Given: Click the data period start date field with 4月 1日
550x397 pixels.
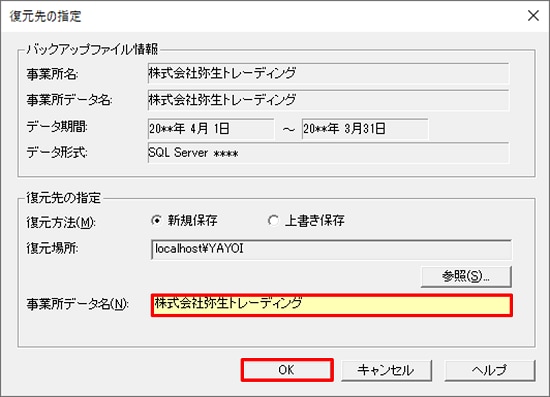Looking at the screenshot, I should [x=211, y=129].
